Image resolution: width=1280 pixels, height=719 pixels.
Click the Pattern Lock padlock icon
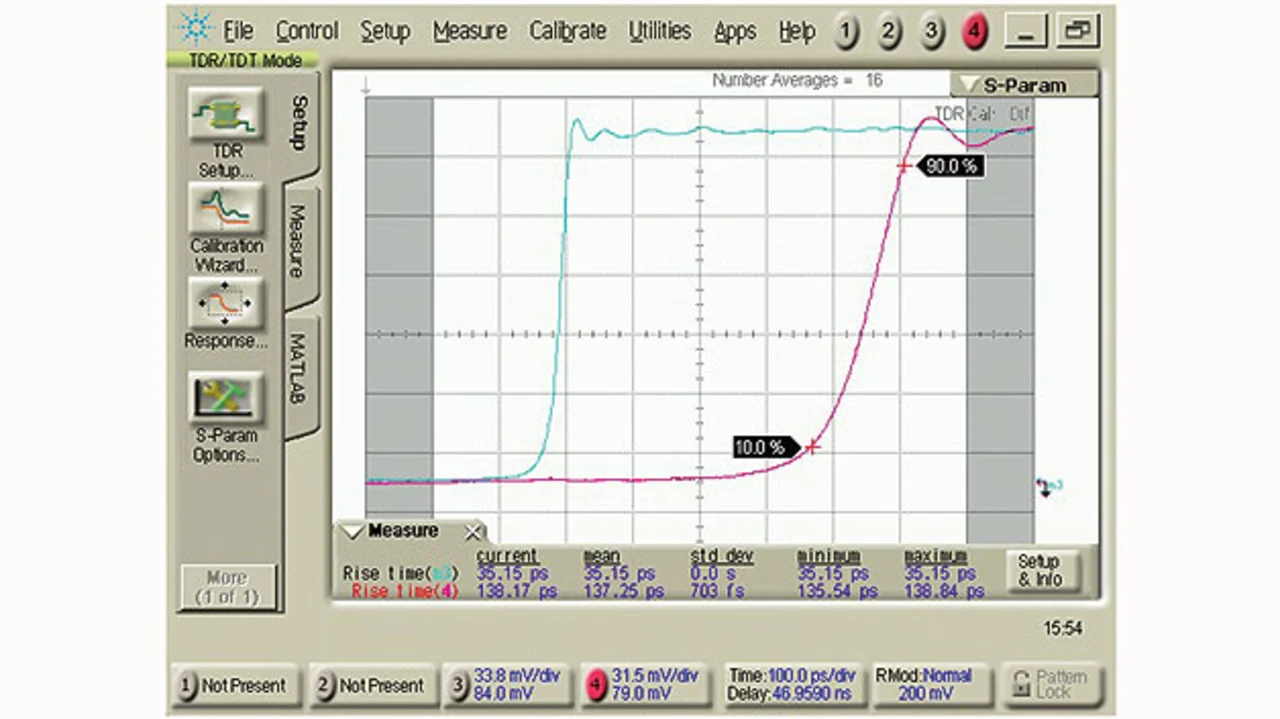1021,685
